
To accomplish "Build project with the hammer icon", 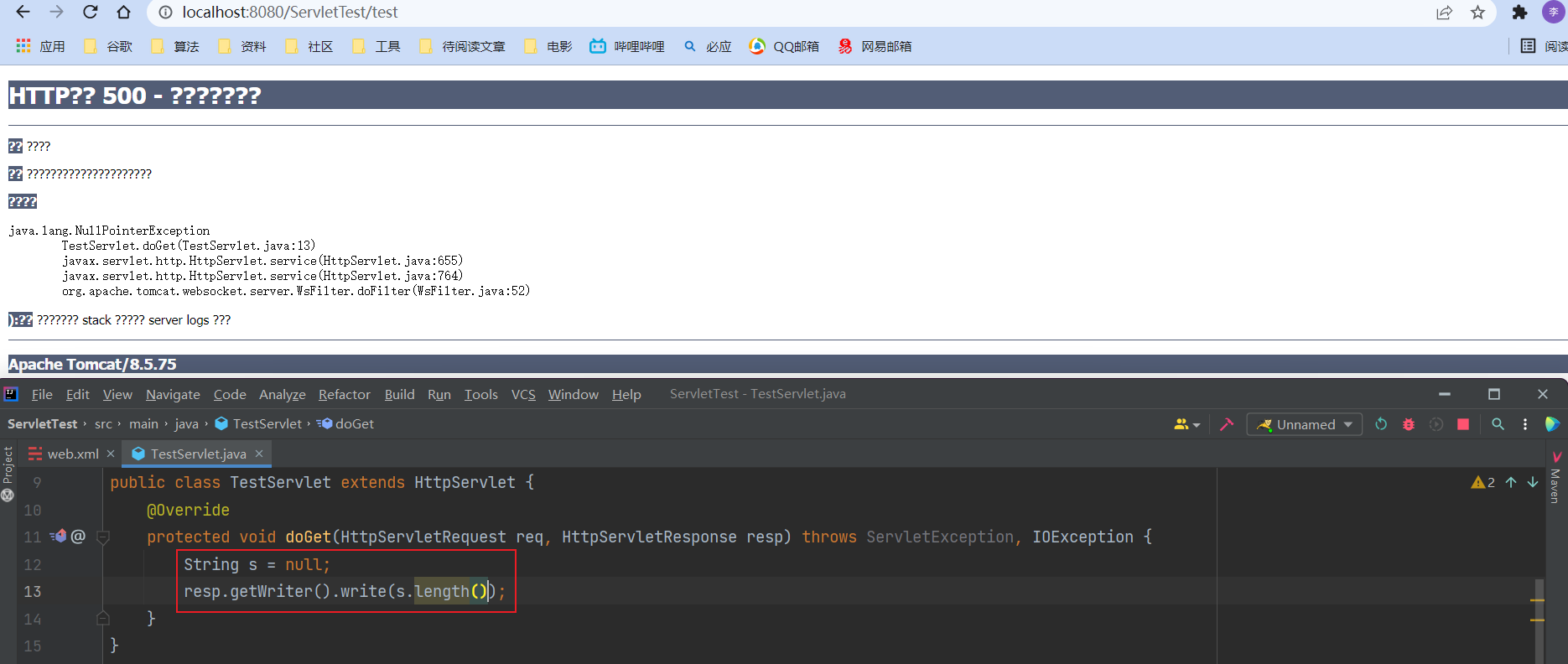I will click(1227, 424).
